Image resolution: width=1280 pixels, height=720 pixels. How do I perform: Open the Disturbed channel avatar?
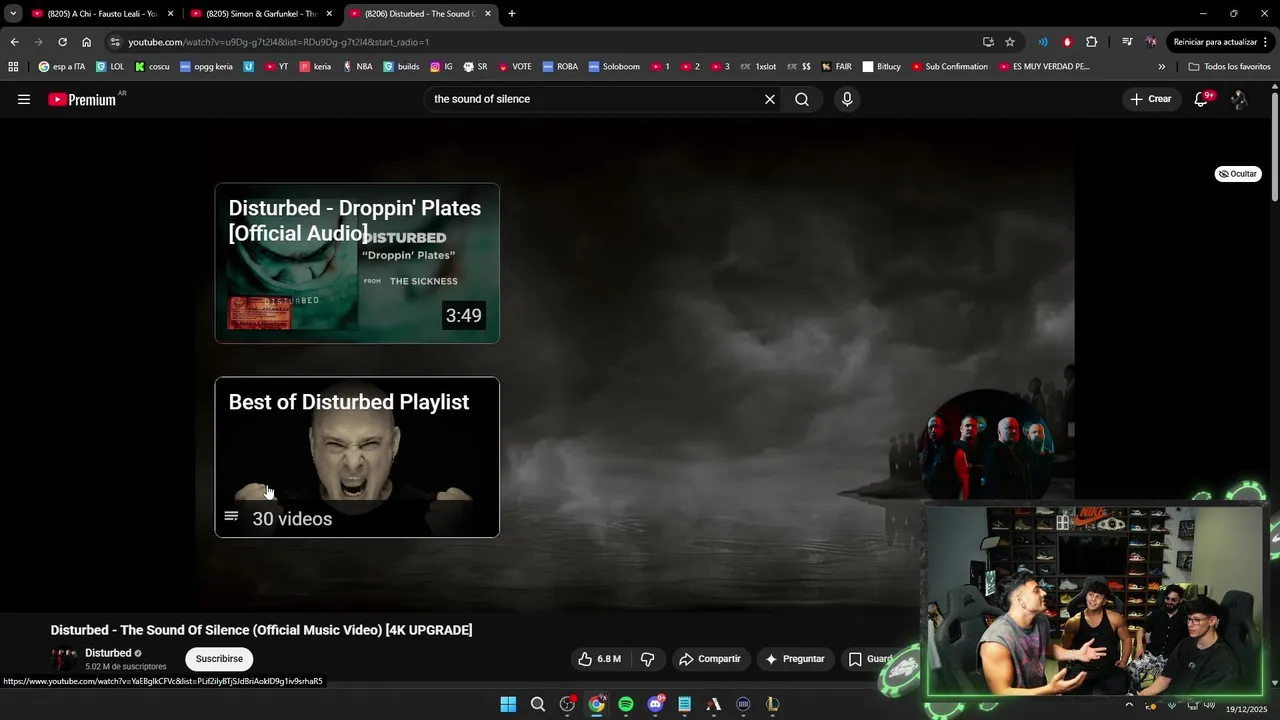(x=64, y=659)
